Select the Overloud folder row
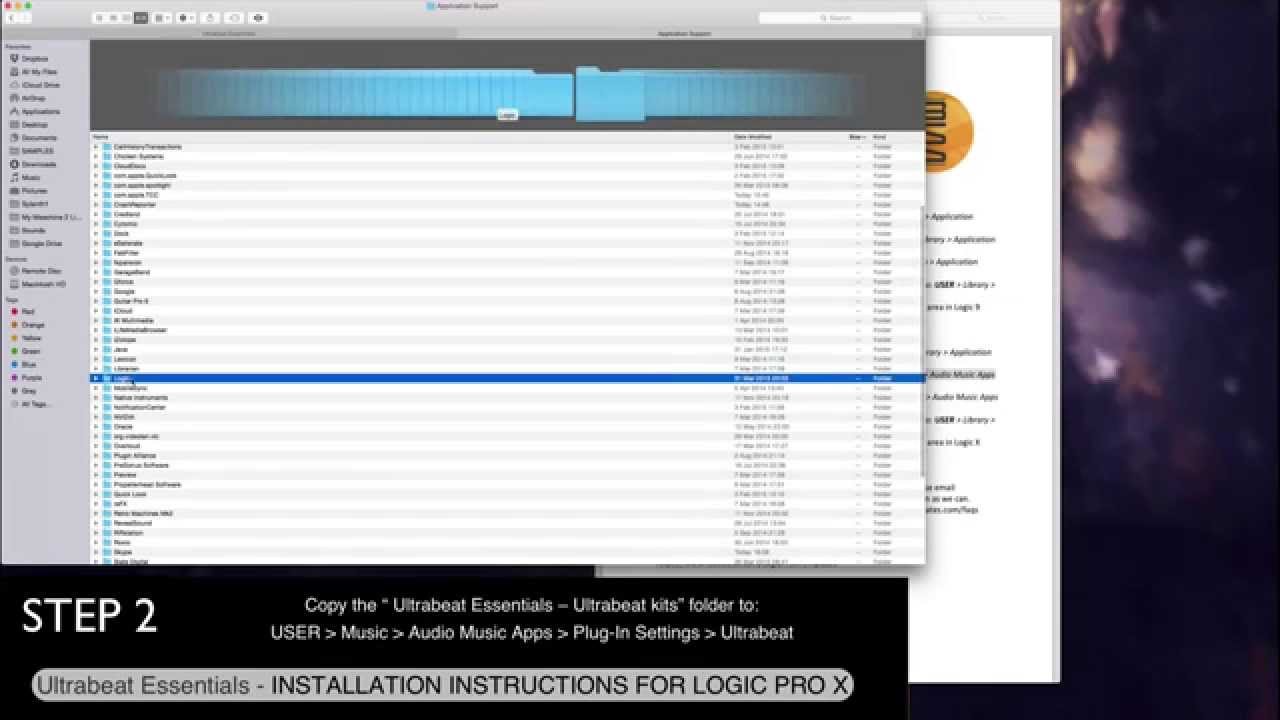1280x720 pixels. tap(506, 446)
